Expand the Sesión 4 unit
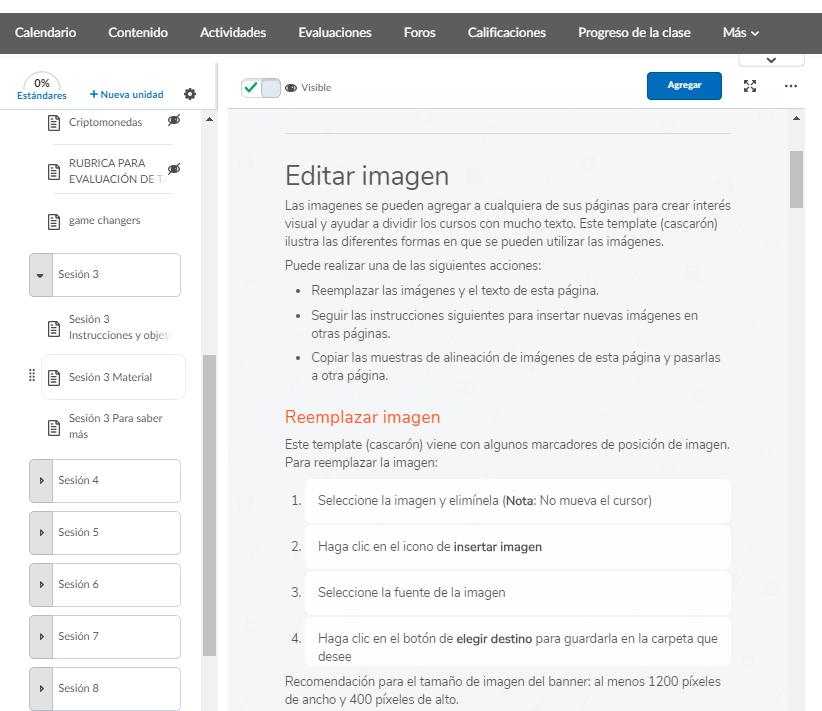Screen dimensions: 822x711 (x=41, y=481)
